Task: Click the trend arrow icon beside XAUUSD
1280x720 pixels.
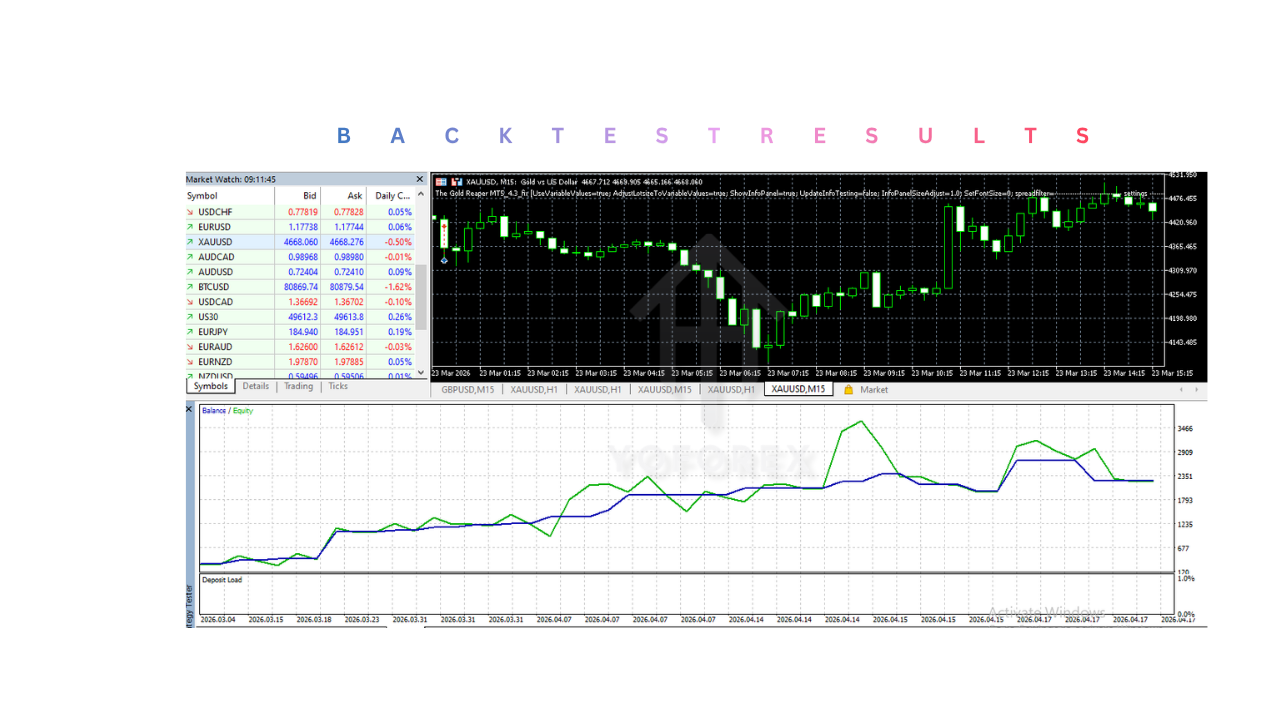Action: coord(190,242)
